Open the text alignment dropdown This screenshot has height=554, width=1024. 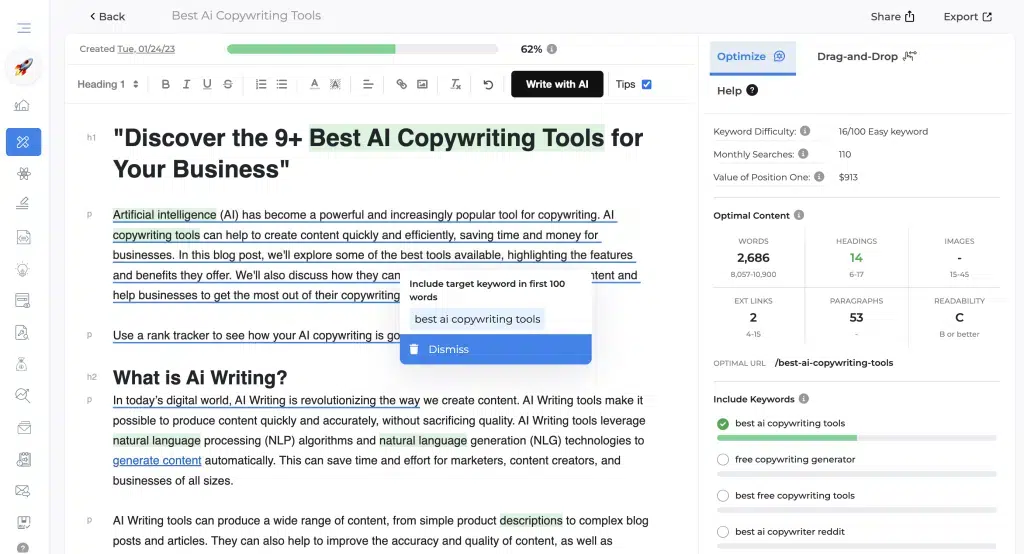[x=368, y=85]
